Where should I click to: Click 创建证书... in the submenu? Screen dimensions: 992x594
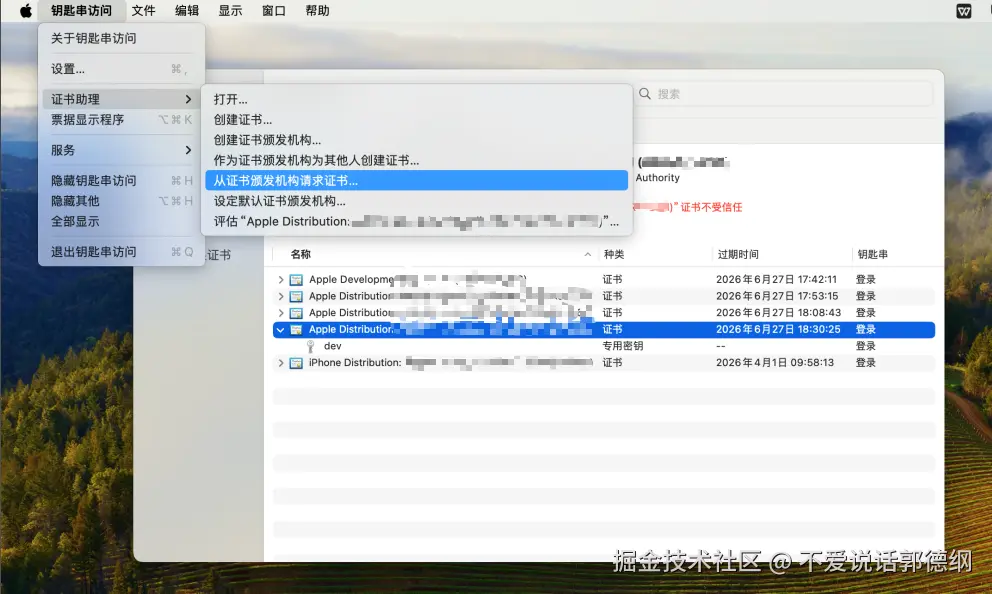pos(416,120)
